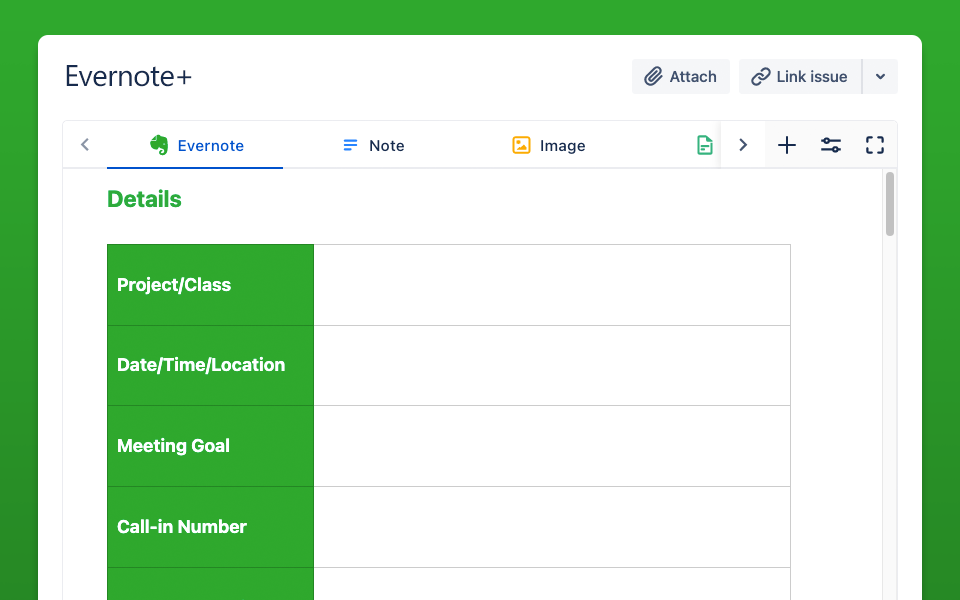Click the Note lines icon
The width and height of the screenshot is (960, 600).
coord(350,145)
